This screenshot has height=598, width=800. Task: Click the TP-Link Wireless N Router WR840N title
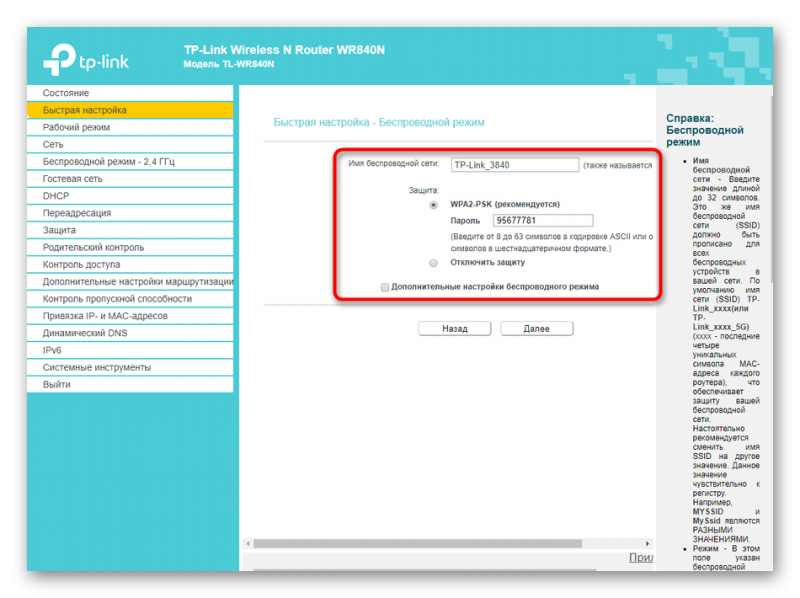pos(284,50)
